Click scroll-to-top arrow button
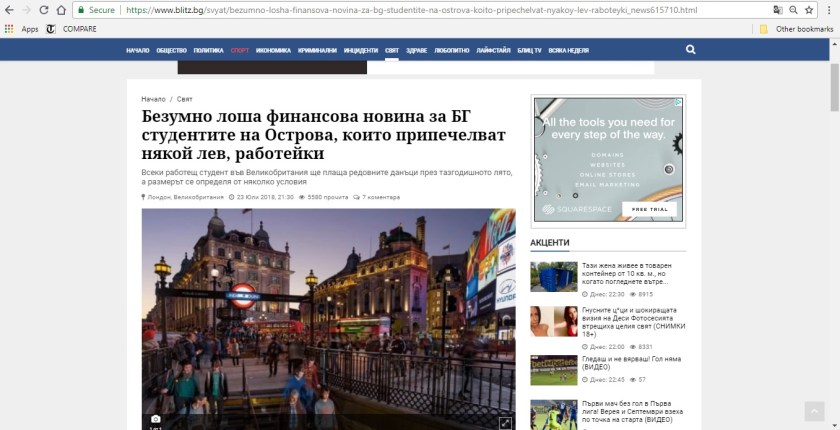 click(x=815, y=411)
